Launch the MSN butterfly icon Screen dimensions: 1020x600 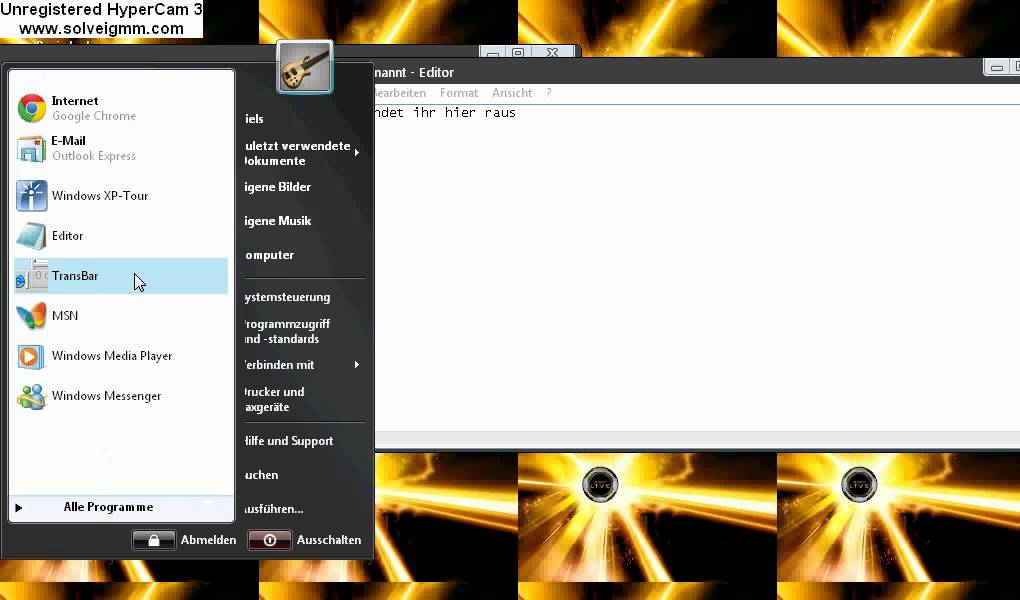31,316
